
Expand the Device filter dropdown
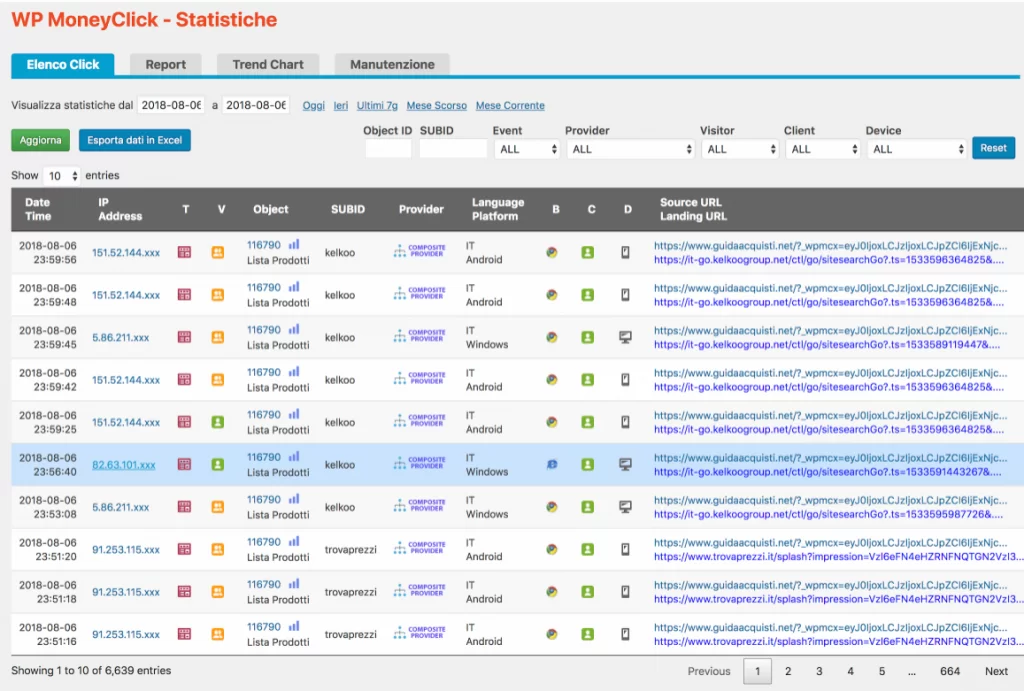tap(917, 149)
